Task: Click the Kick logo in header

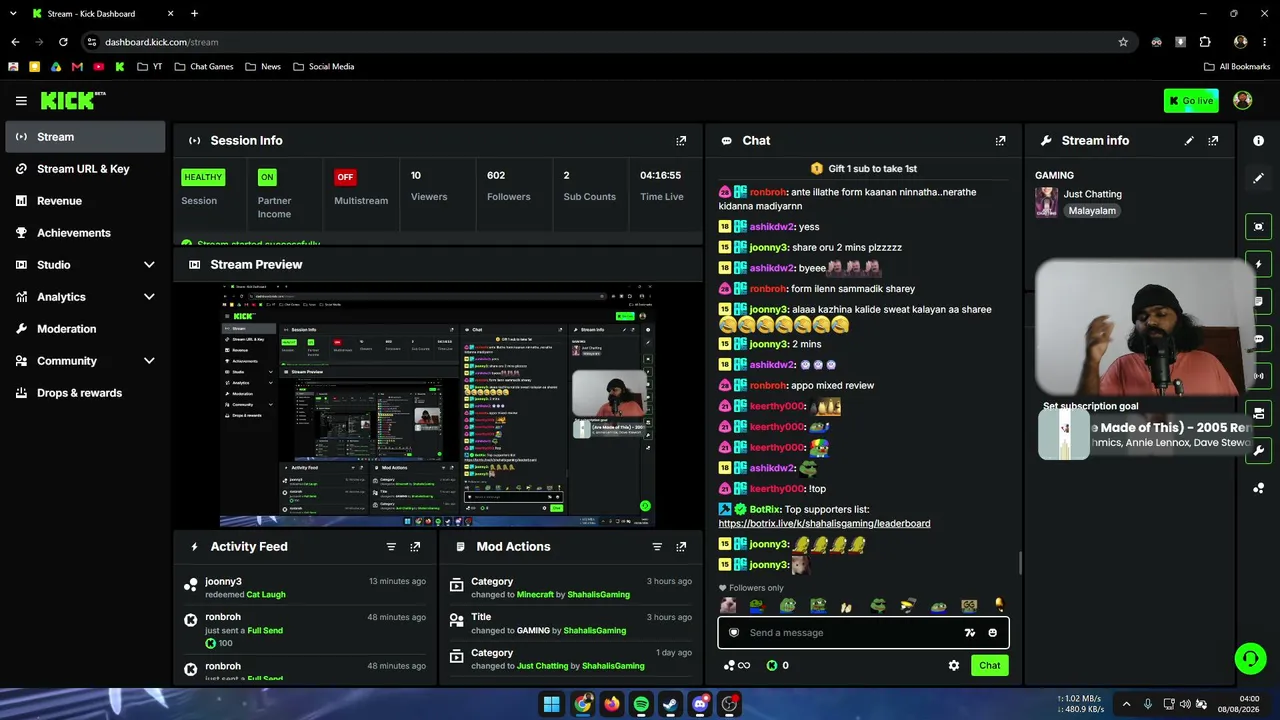Action: [72, 100]
